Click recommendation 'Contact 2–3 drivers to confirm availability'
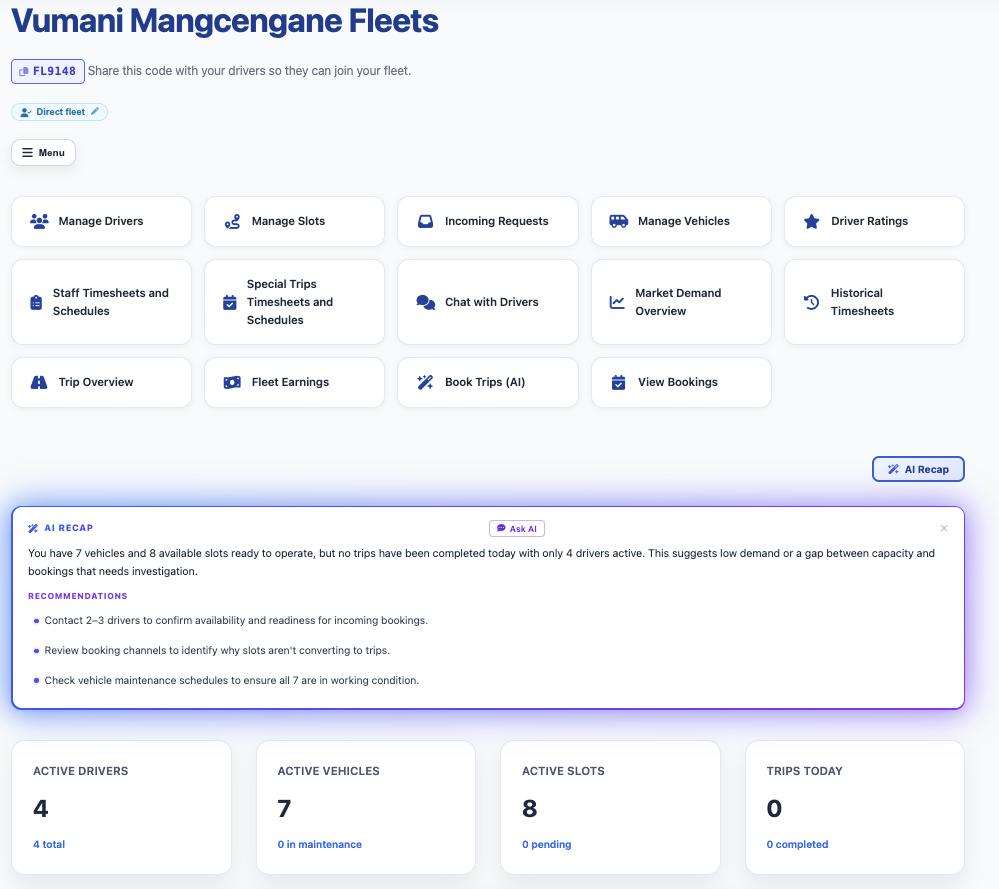 click(236, 621)
